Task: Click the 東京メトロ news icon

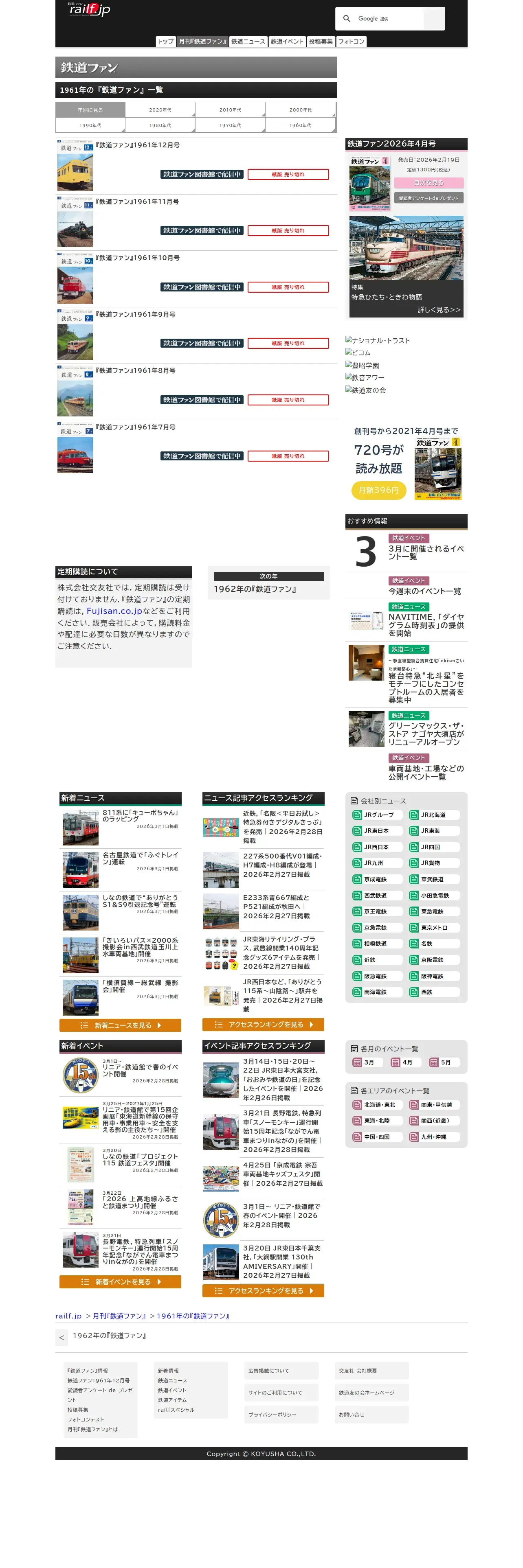Action: click(414, 928)
